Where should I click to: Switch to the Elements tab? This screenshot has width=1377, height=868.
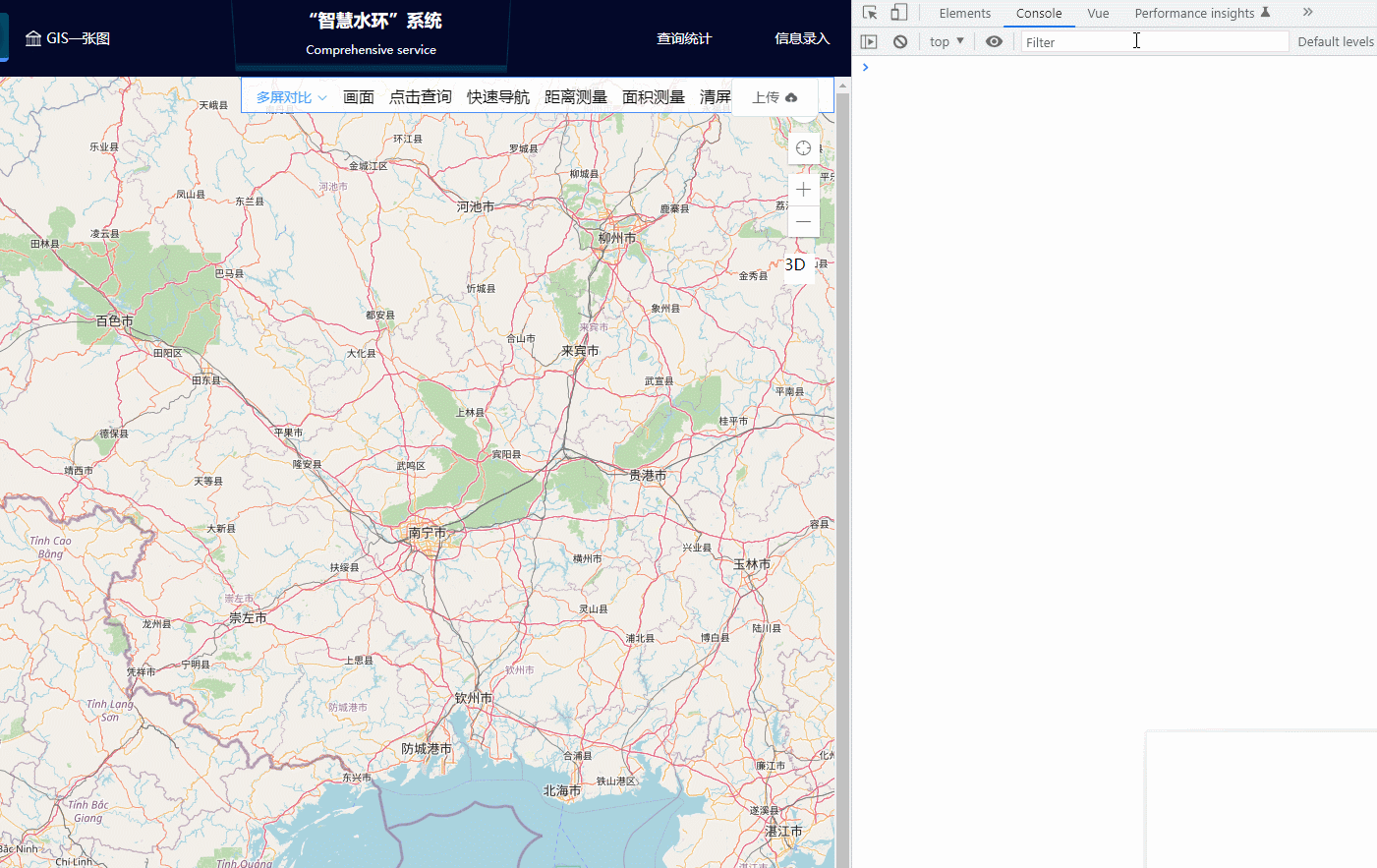[964, 13]
